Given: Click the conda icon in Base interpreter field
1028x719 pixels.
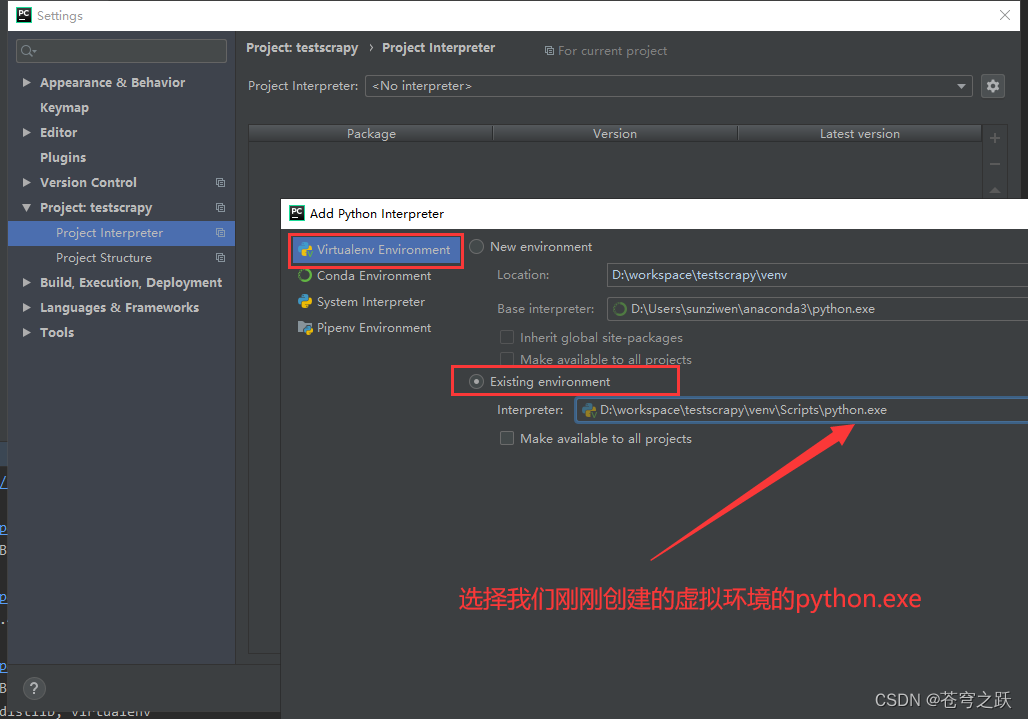Looking at the screenshot, I should click(620, 309).
